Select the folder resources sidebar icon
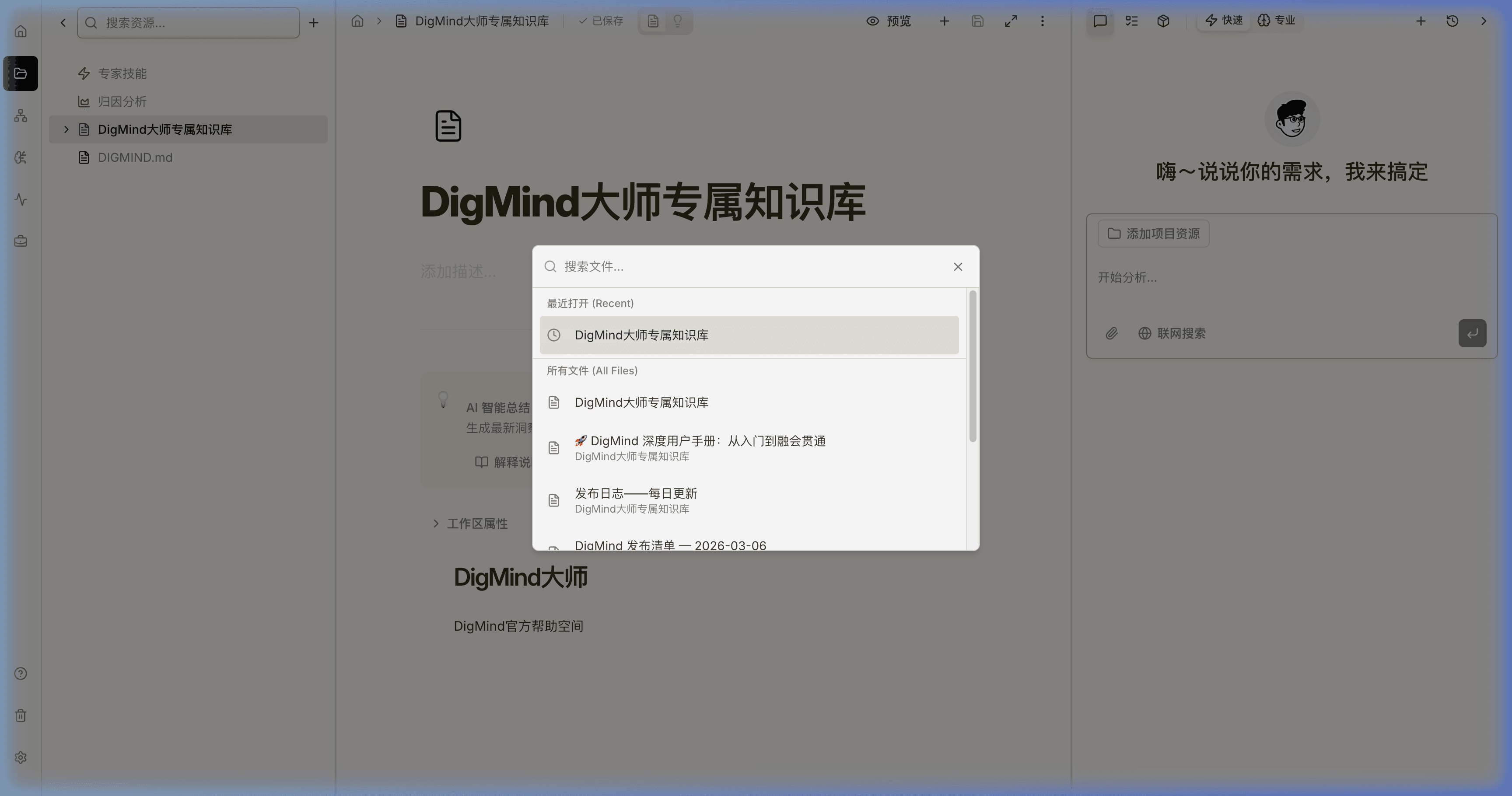Screen dimensions: 1512x796 [21, 73]
